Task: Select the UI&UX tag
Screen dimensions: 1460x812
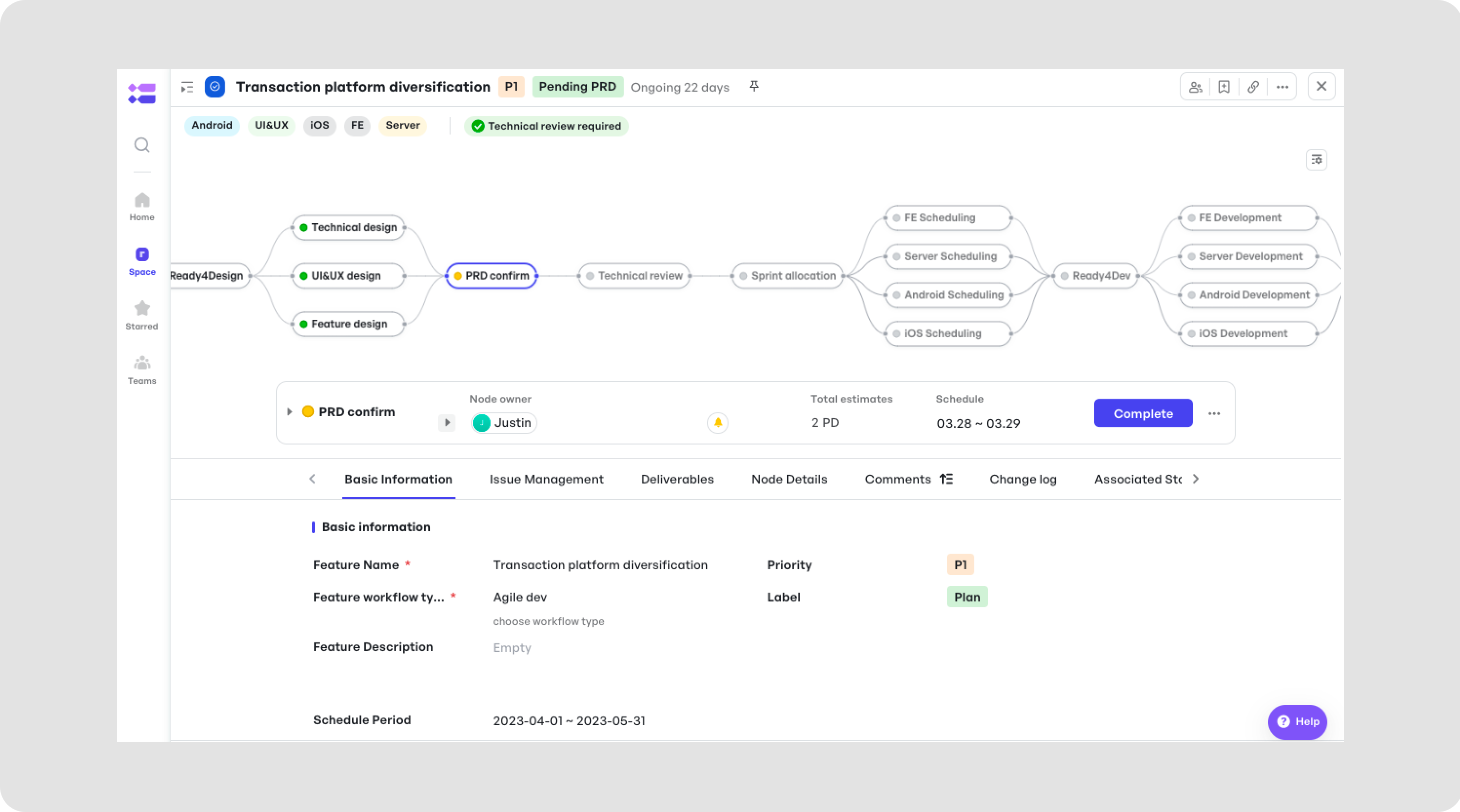Action: pos(272,125)
